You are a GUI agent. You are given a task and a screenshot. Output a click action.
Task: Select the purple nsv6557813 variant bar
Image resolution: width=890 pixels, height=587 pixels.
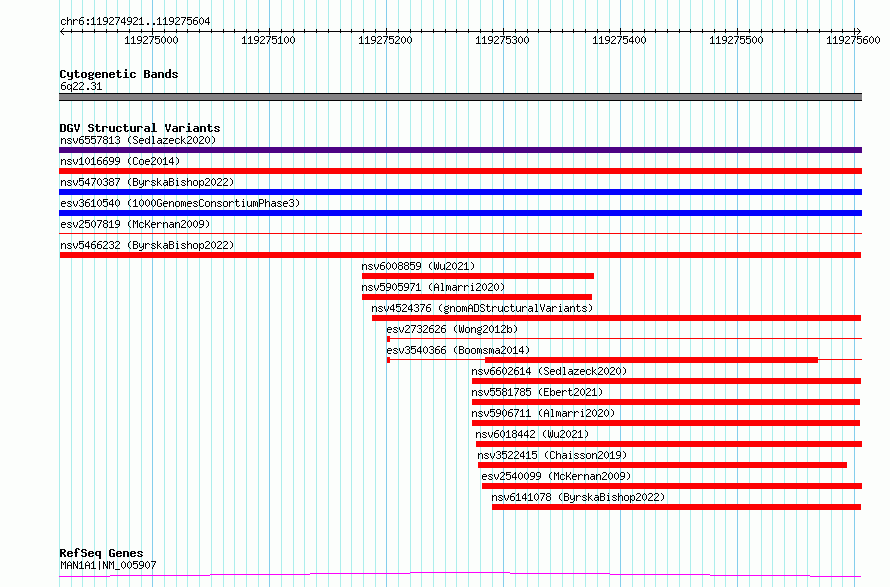point(460,150)
